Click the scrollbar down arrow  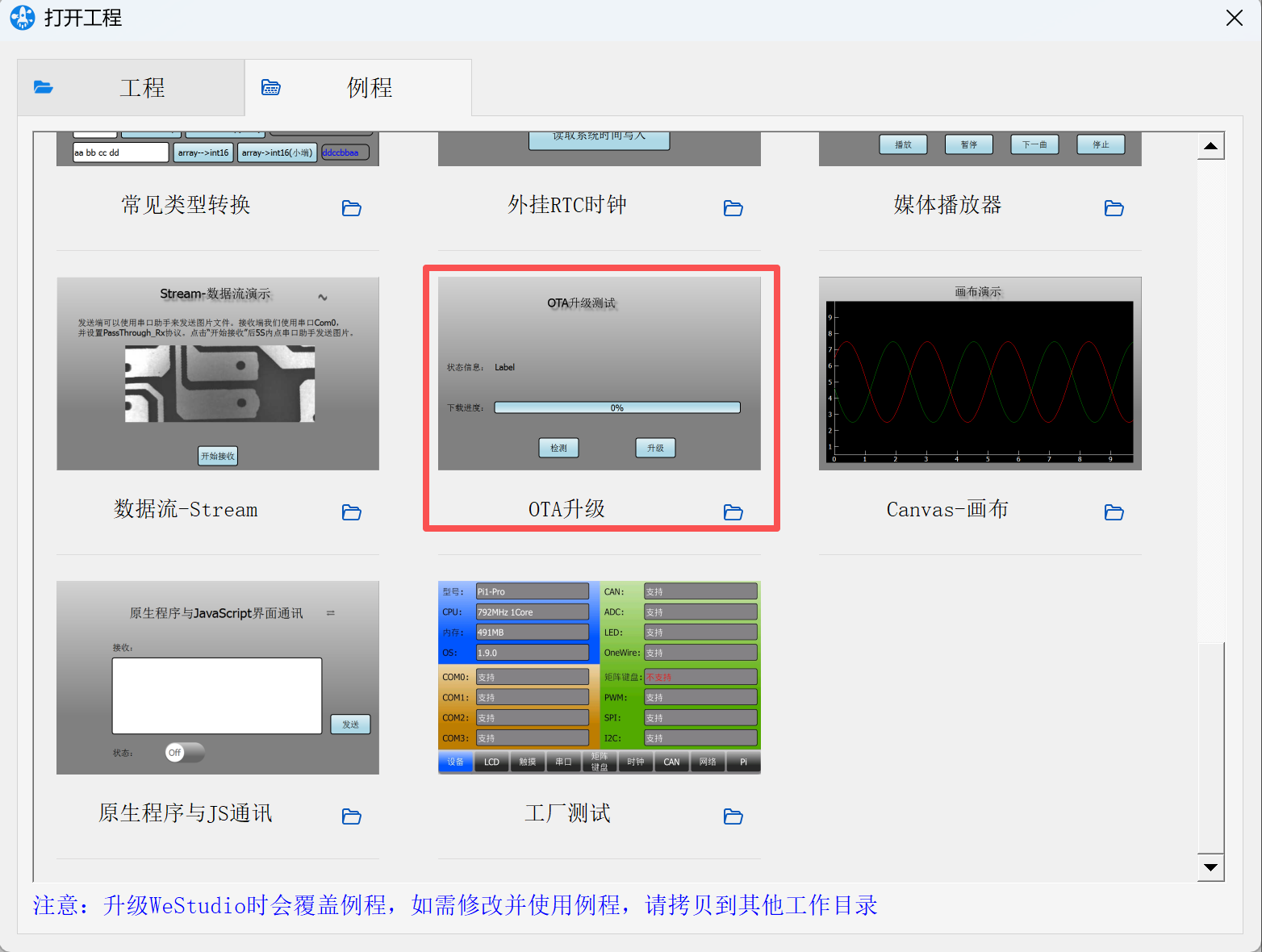pyautogui.click(x=1210, y=868)
